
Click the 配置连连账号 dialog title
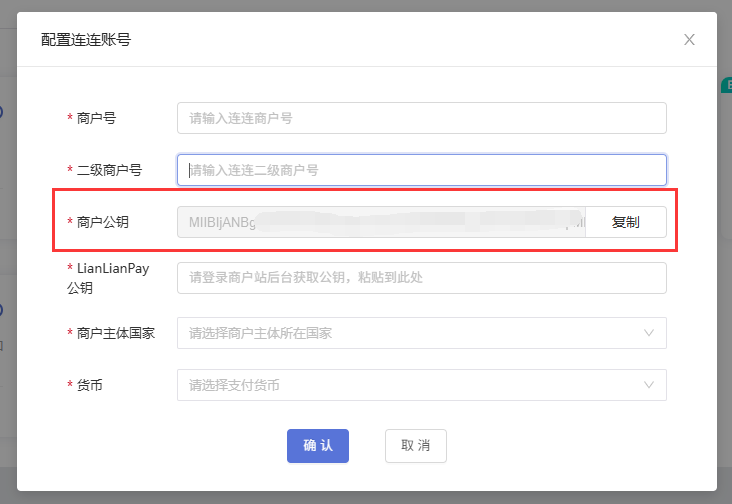pos(86,40)
